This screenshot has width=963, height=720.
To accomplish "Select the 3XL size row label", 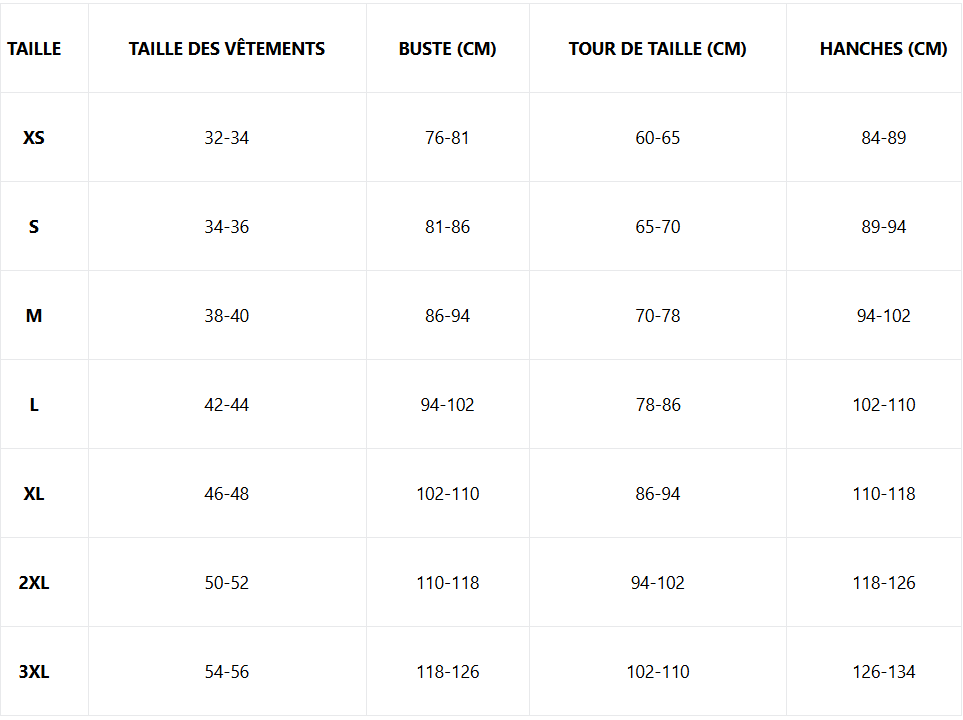I will (34, 672).
